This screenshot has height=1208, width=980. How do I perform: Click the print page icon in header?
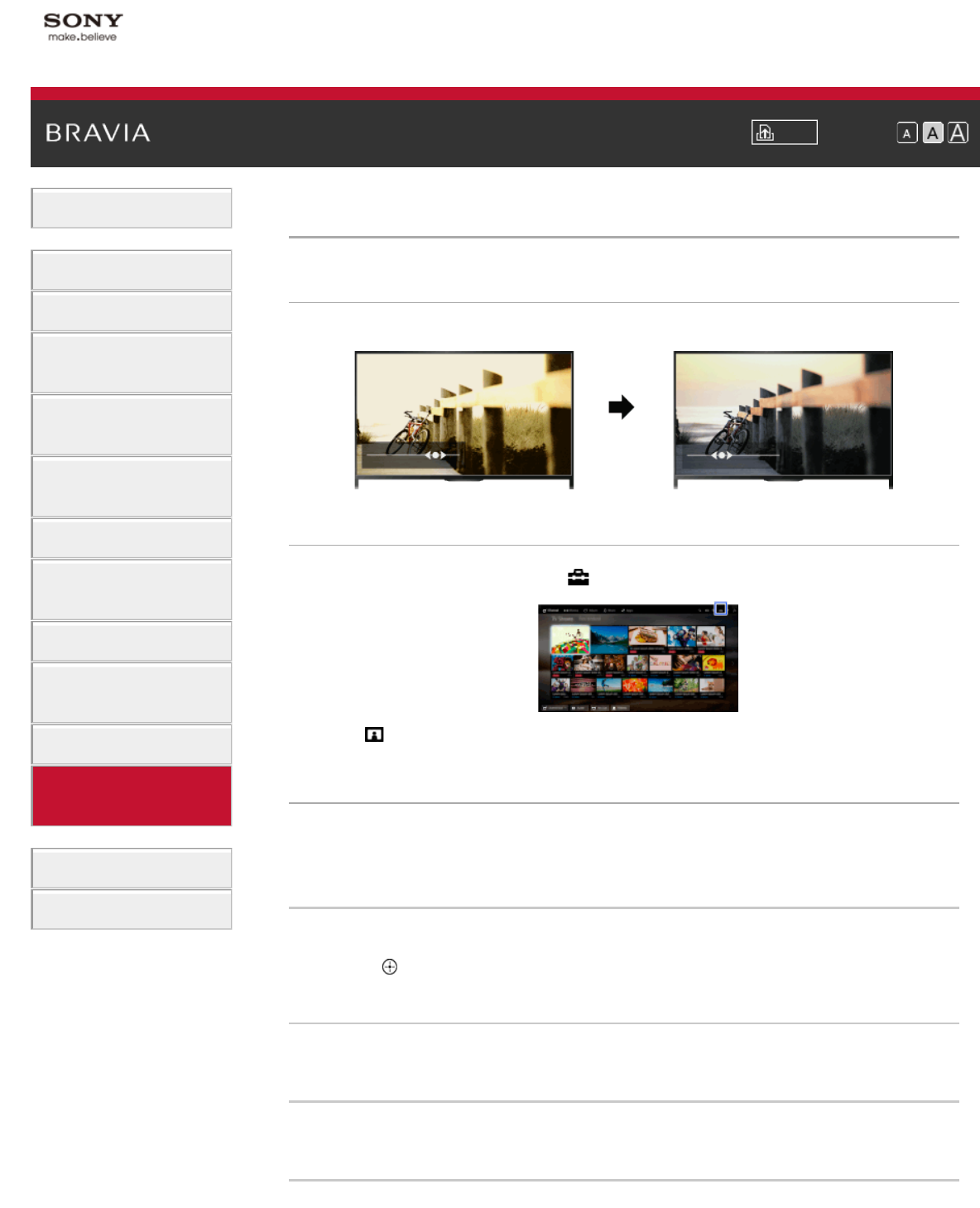tap(784, 132)
